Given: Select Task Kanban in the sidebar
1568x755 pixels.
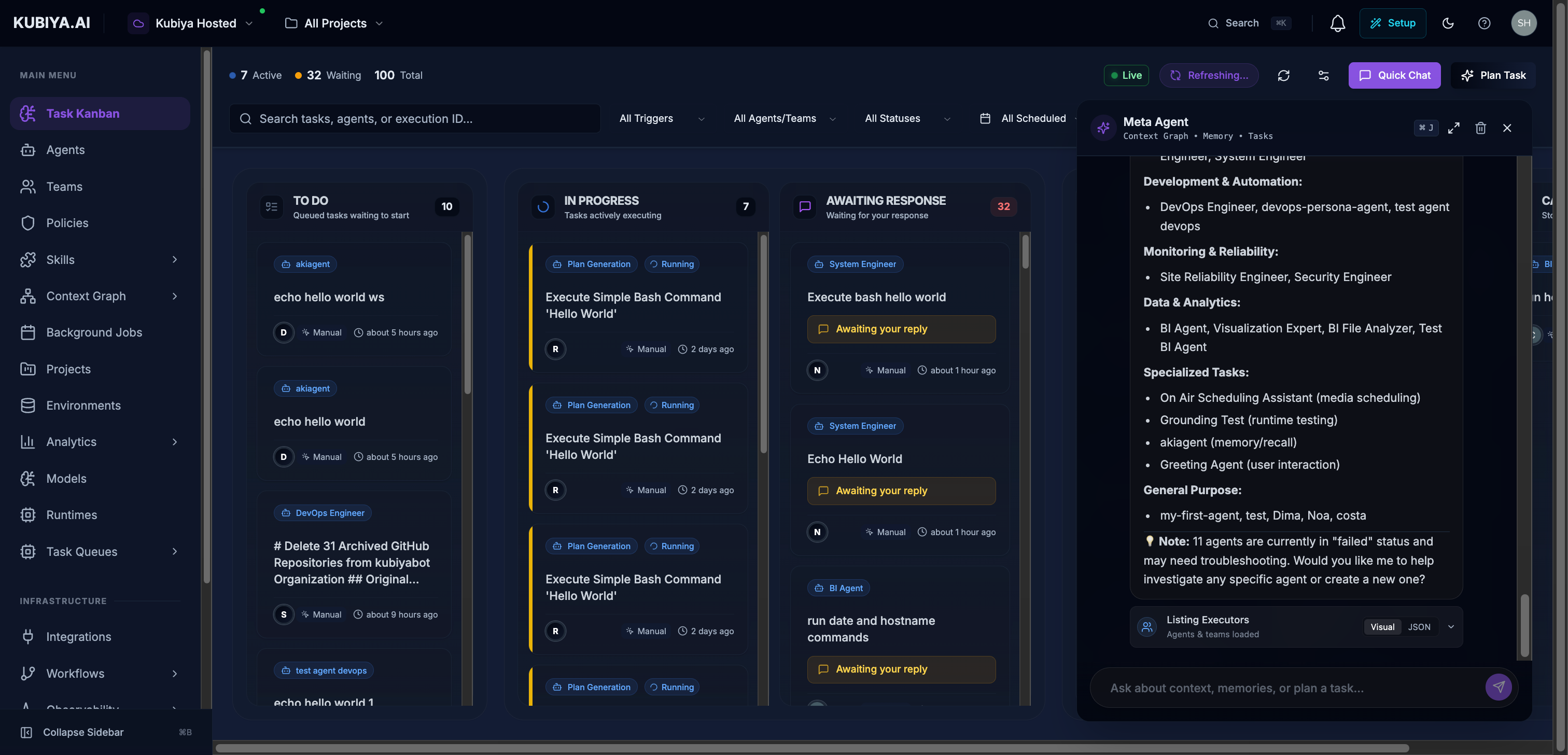Looking at the screenshot, I should [83, 113].
